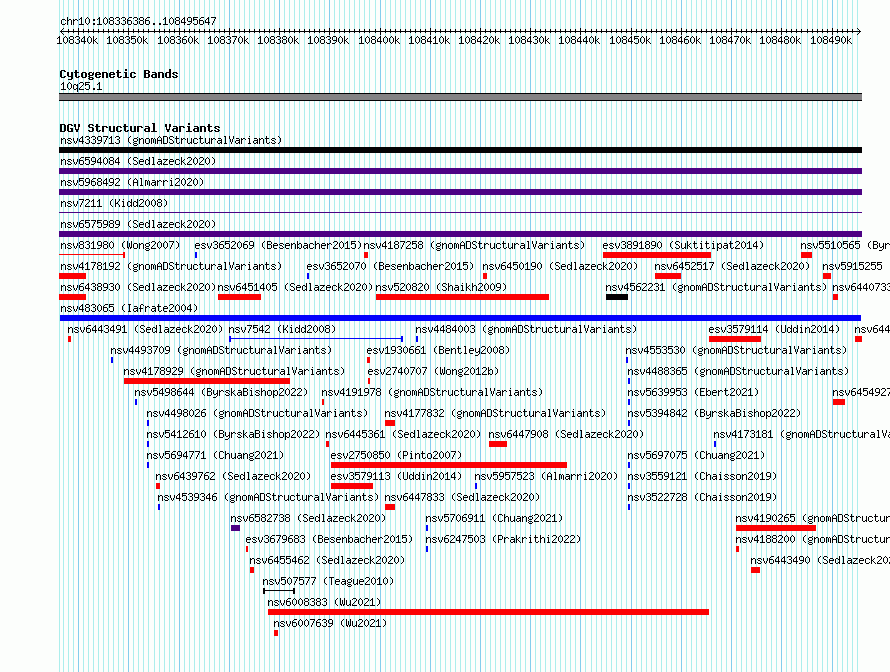
Task: Click nsv6450190 (Sedlazeck2020) label
Action: point(560,266)
